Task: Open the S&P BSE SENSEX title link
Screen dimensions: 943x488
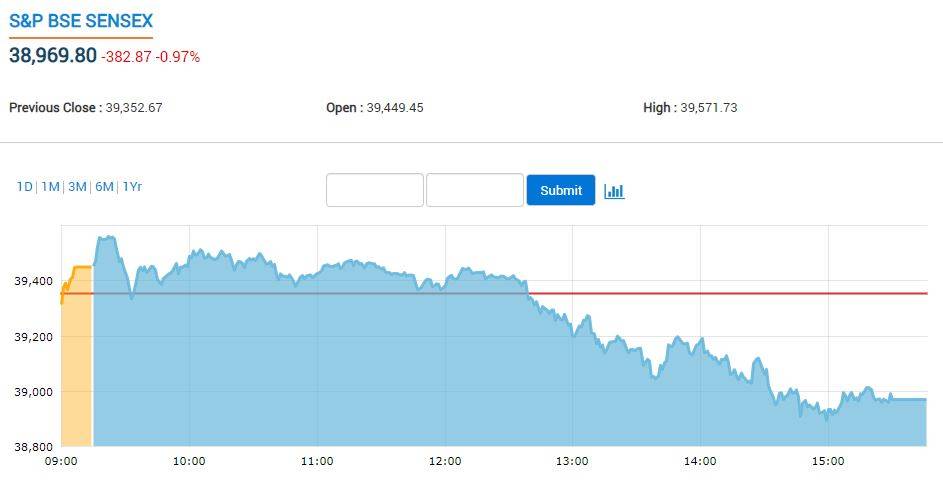Action: click(x=81, y=21)
